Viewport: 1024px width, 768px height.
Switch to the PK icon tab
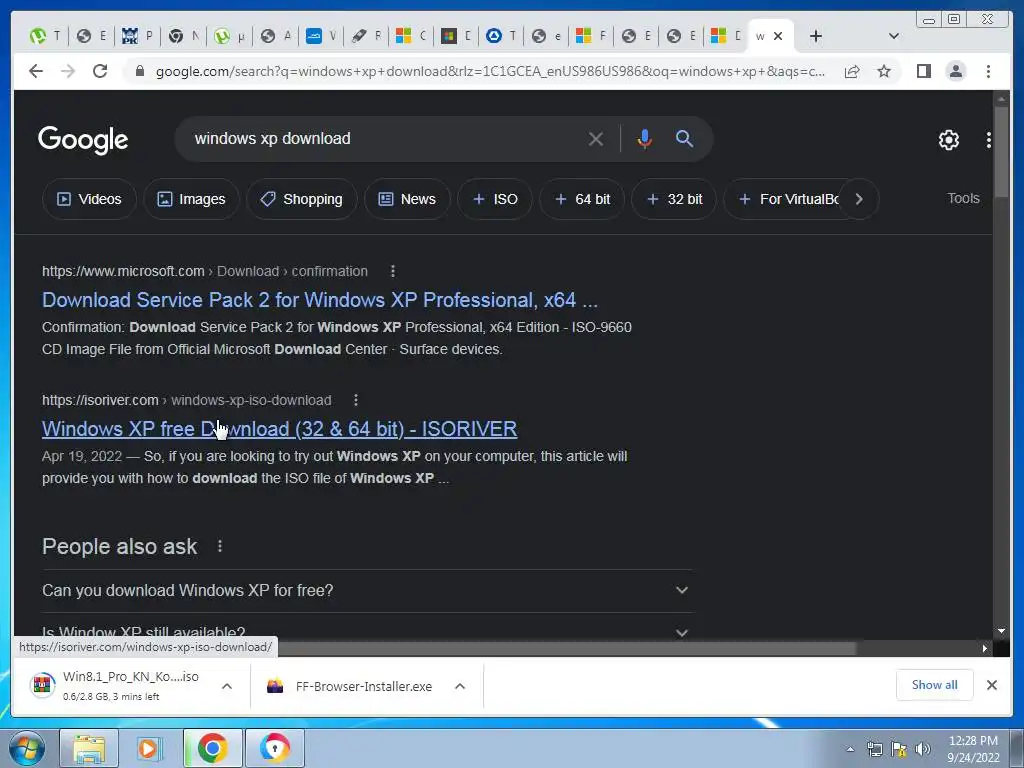137,36
